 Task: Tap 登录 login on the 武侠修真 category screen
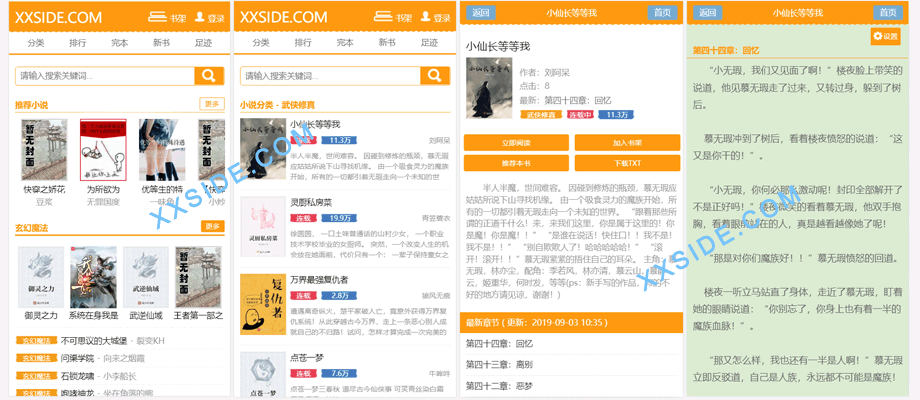(x=435, y=18)
